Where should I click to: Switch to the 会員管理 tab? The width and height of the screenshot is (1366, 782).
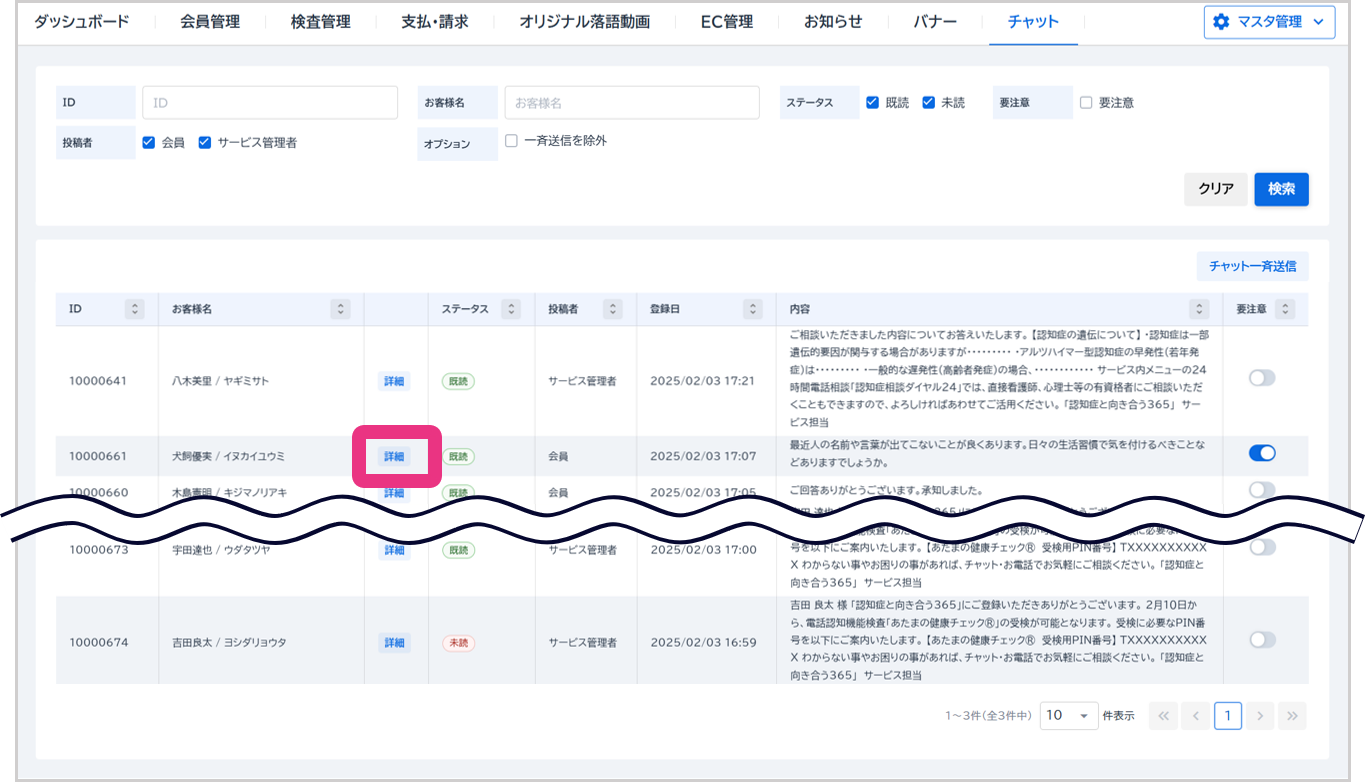tap(210, 22)
